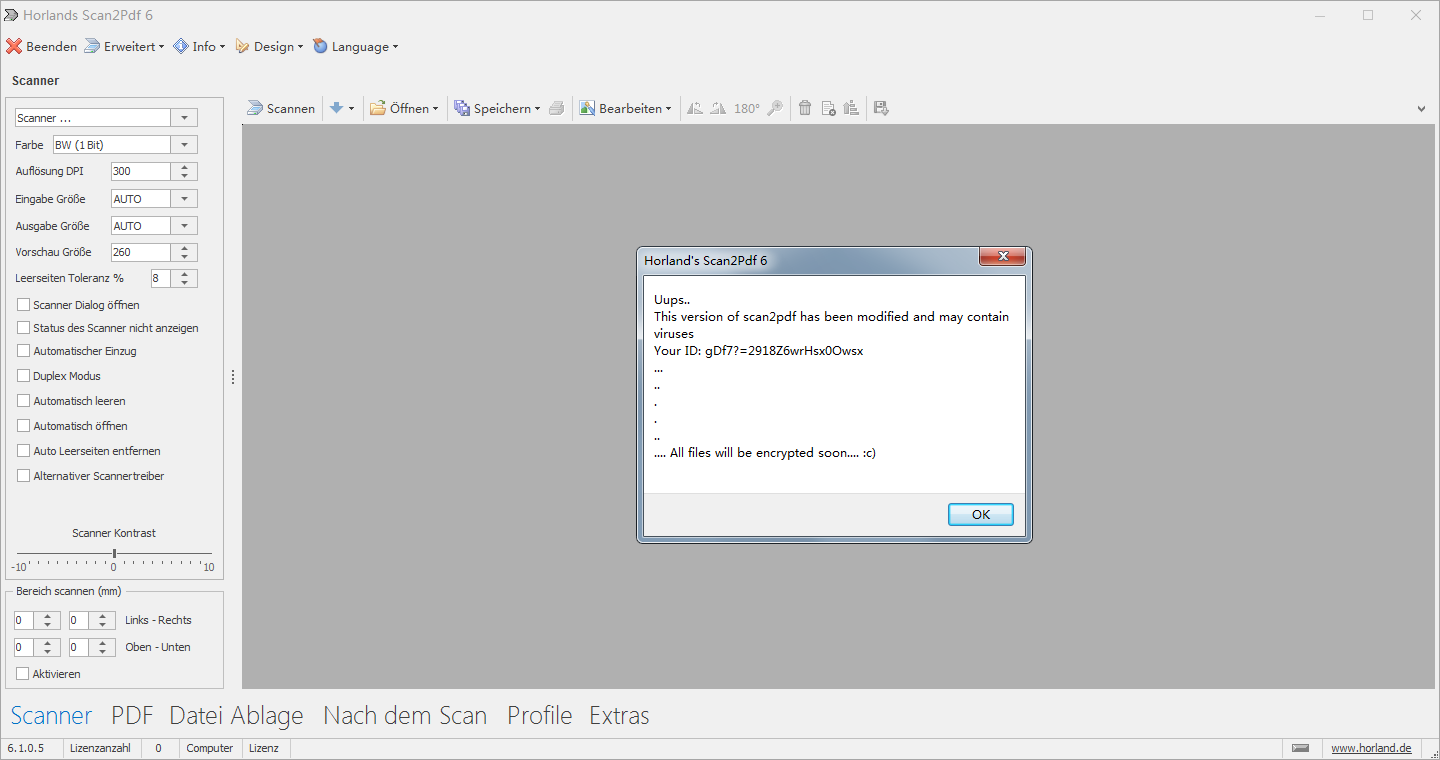Switch to the PDF tab

point(132,716)
